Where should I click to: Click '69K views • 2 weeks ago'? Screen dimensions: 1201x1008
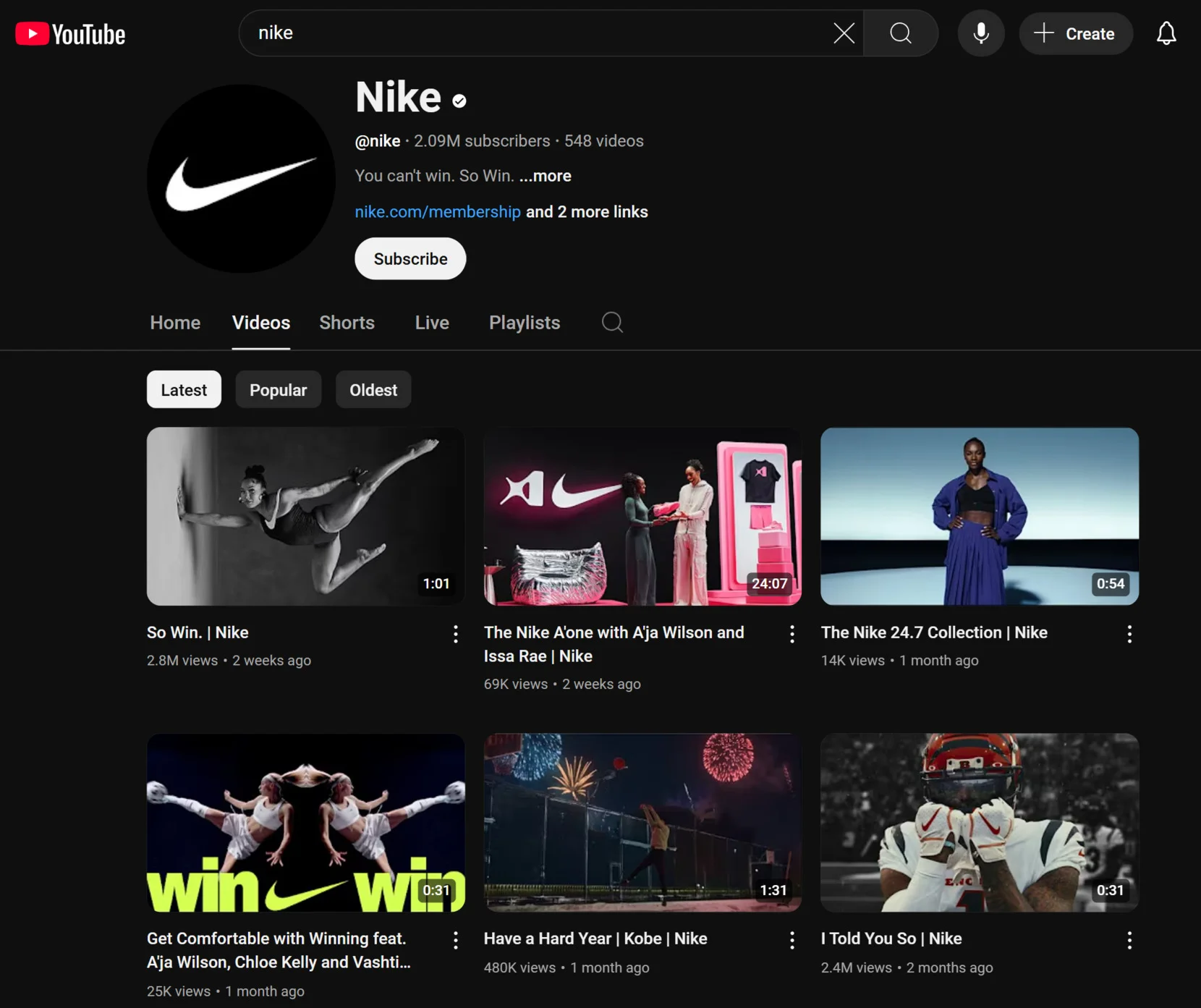[562, 684]
